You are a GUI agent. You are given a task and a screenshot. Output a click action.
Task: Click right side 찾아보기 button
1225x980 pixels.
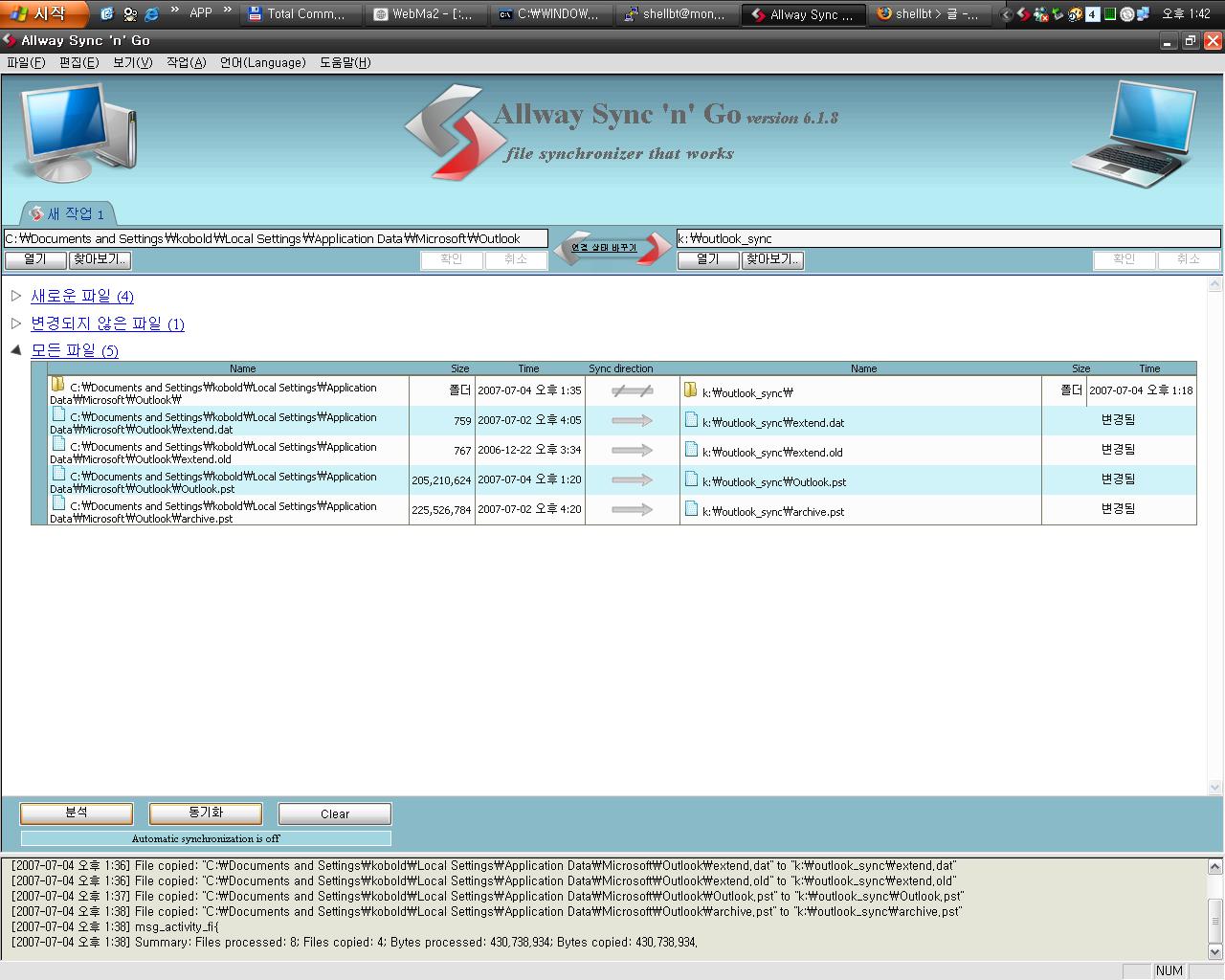(772, 259)
